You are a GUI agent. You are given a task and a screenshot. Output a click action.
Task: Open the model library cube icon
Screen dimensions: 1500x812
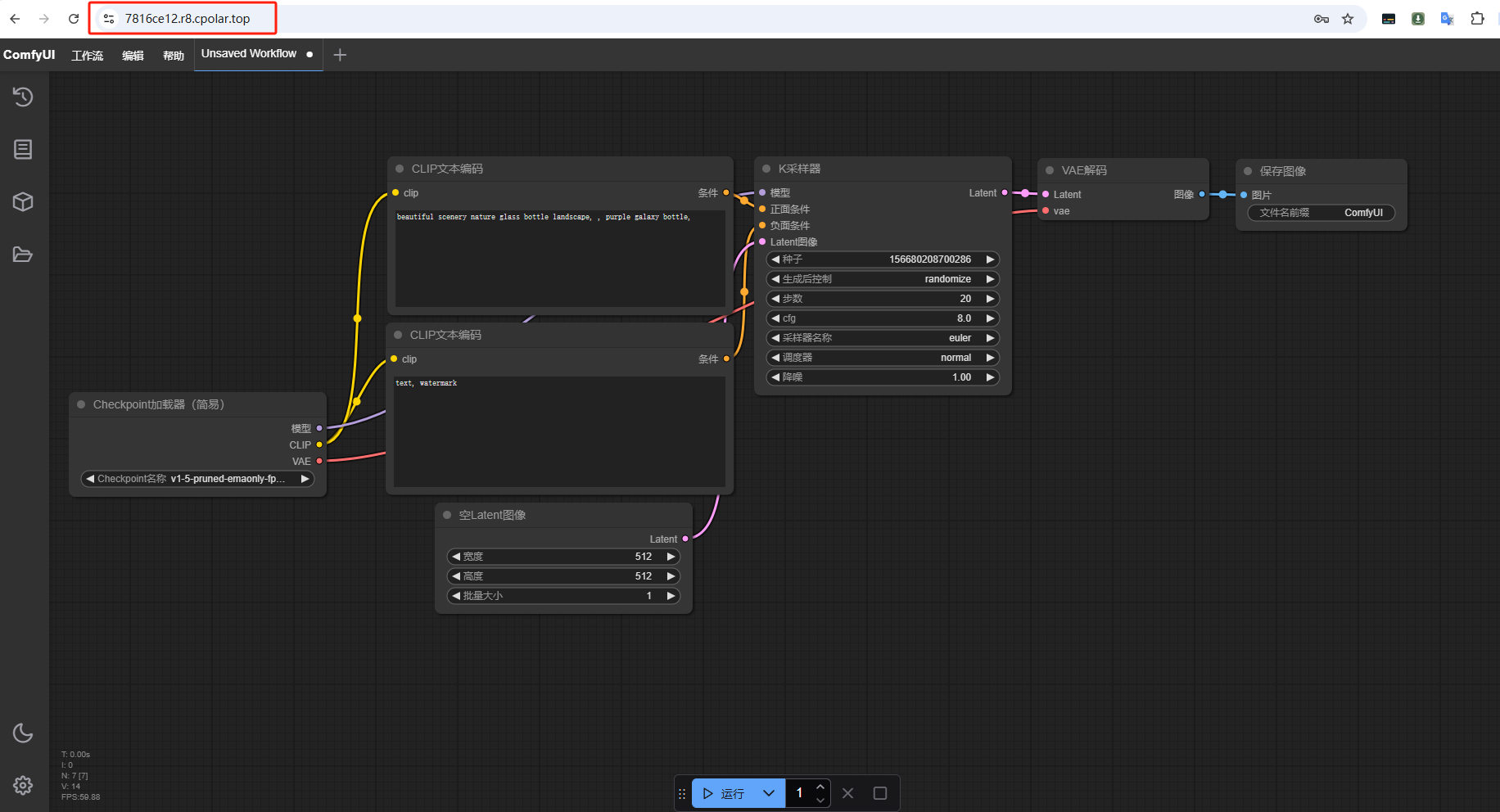(x=23, y=202)
